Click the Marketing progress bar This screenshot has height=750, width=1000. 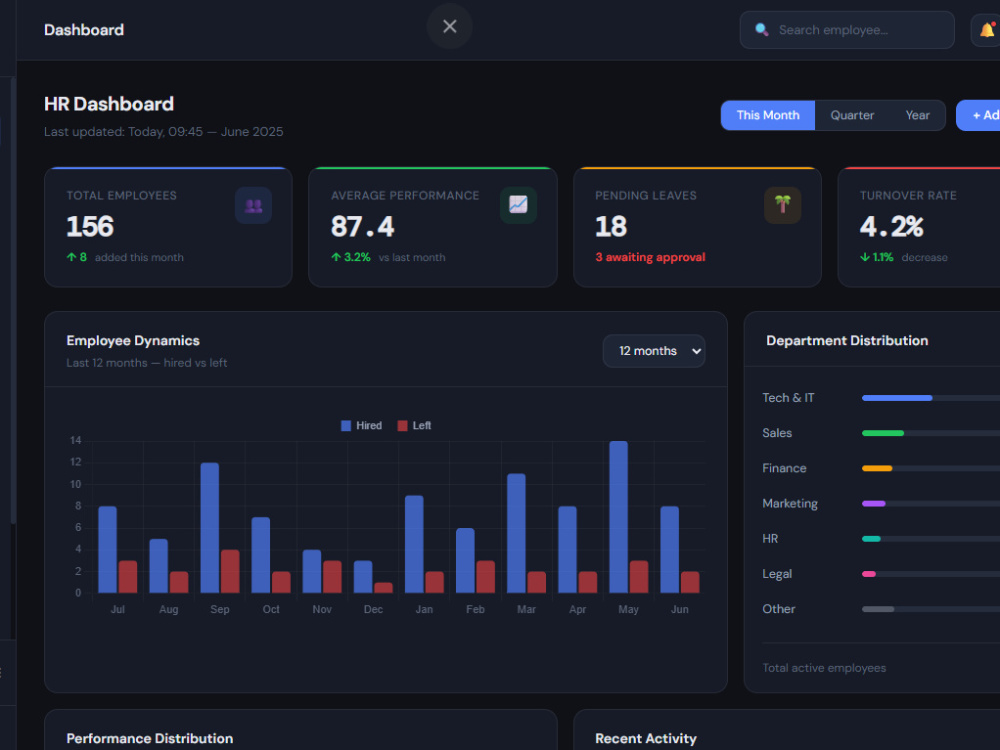click(x=931, y=504)
